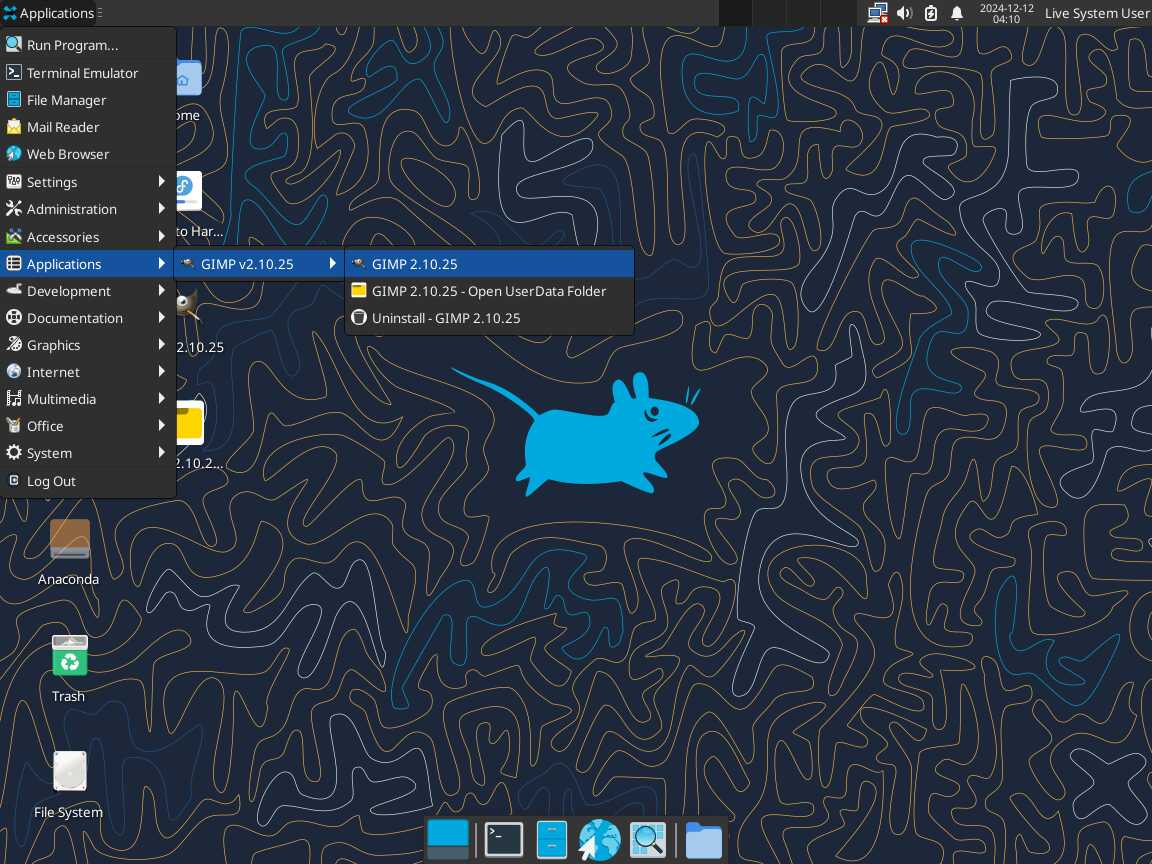
Task: Select the Anaconda desktop icon
Action: pos(69,551)
